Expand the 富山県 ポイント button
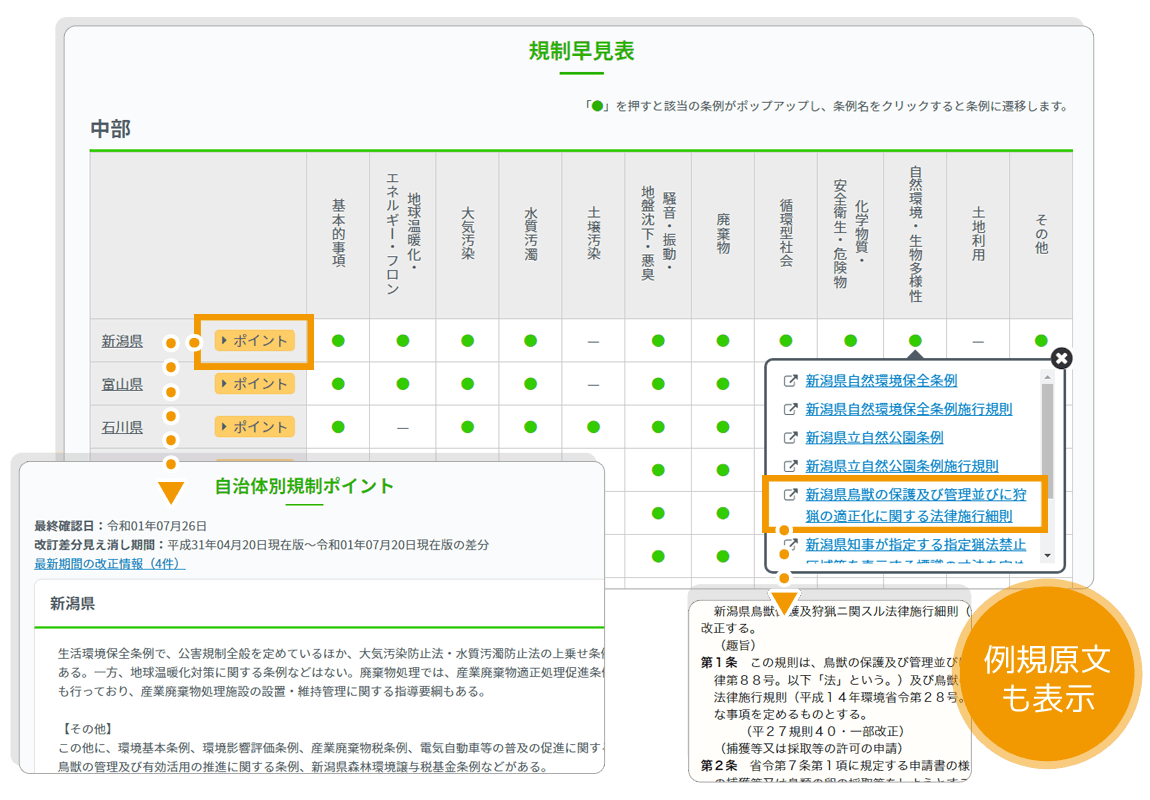Viewport: 1150px width, 800px height. (x=255, y=384)
